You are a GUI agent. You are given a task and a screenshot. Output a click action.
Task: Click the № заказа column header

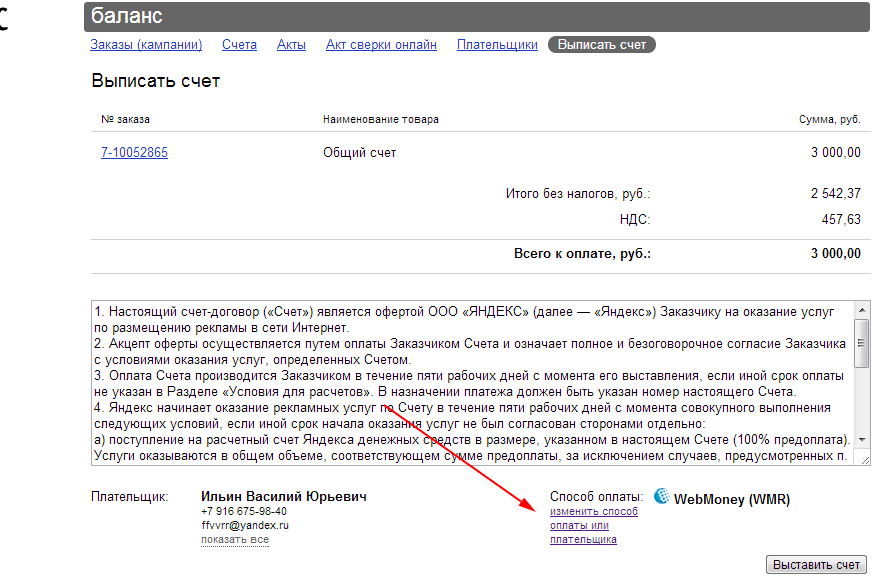click(x=126, y=119)
